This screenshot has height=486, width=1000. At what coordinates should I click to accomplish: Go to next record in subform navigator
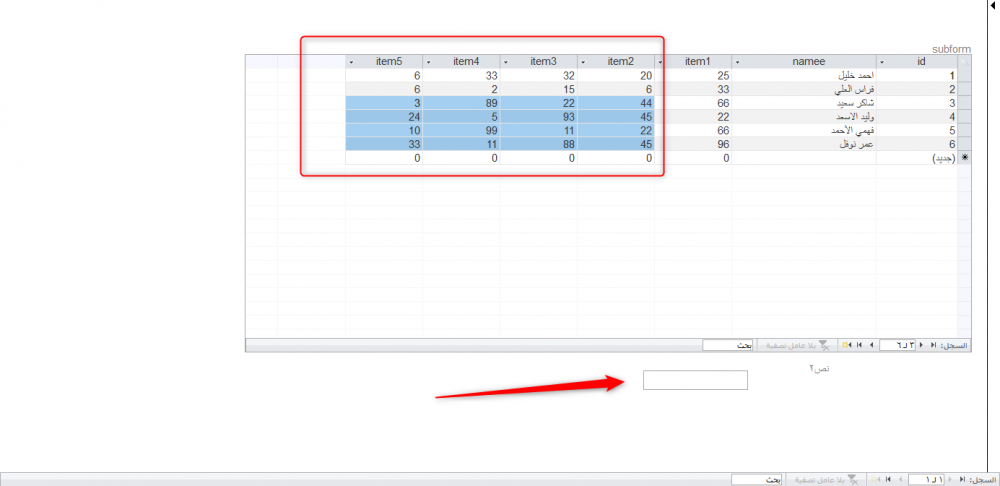[870, 345]
